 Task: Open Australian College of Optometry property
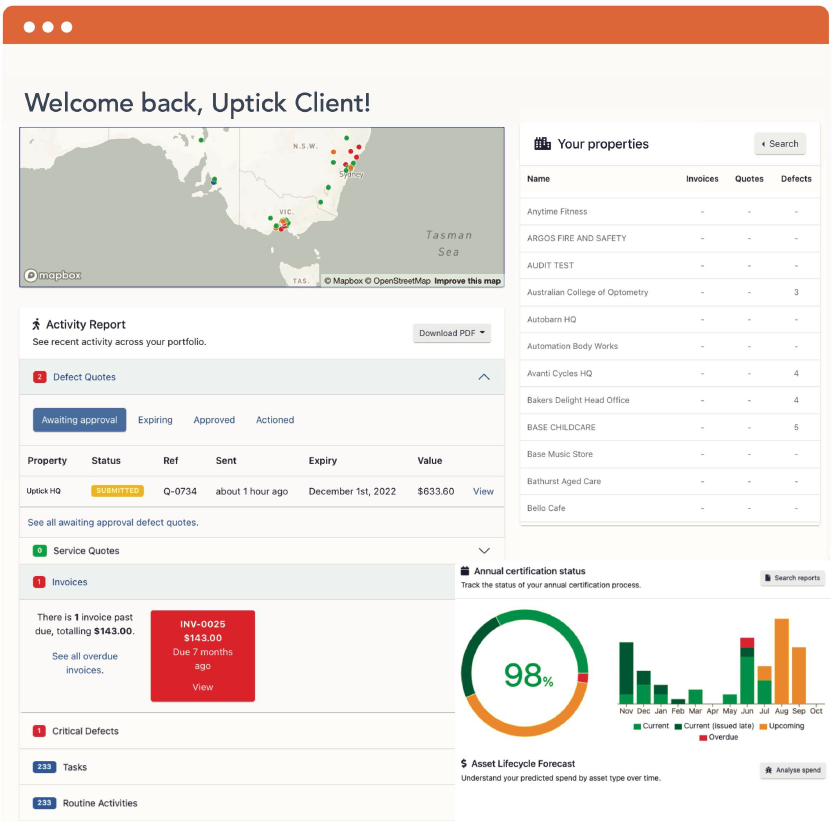click(670, 292)
